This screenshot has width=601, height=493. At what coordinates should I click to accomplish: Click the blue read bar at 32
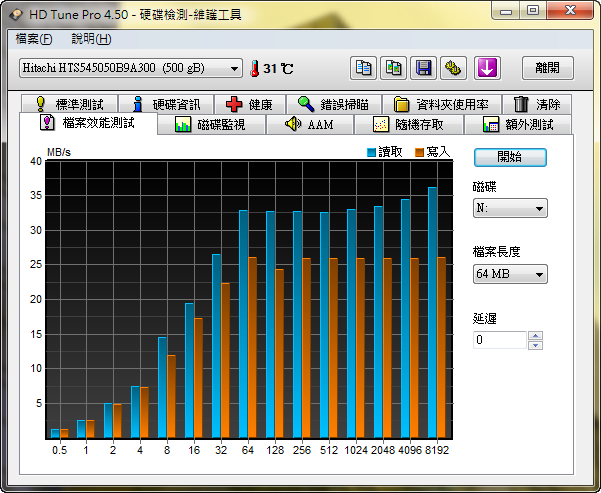[x=217, y=346]
